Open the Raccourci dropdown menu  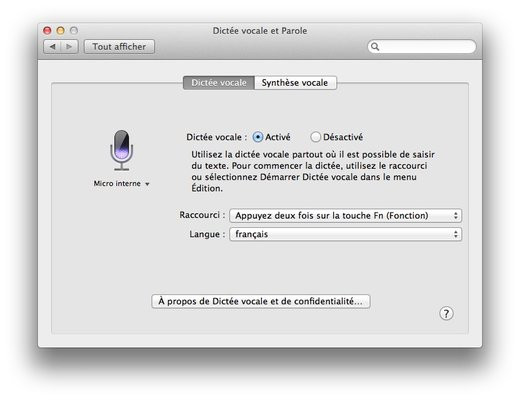tap(346, 216)
